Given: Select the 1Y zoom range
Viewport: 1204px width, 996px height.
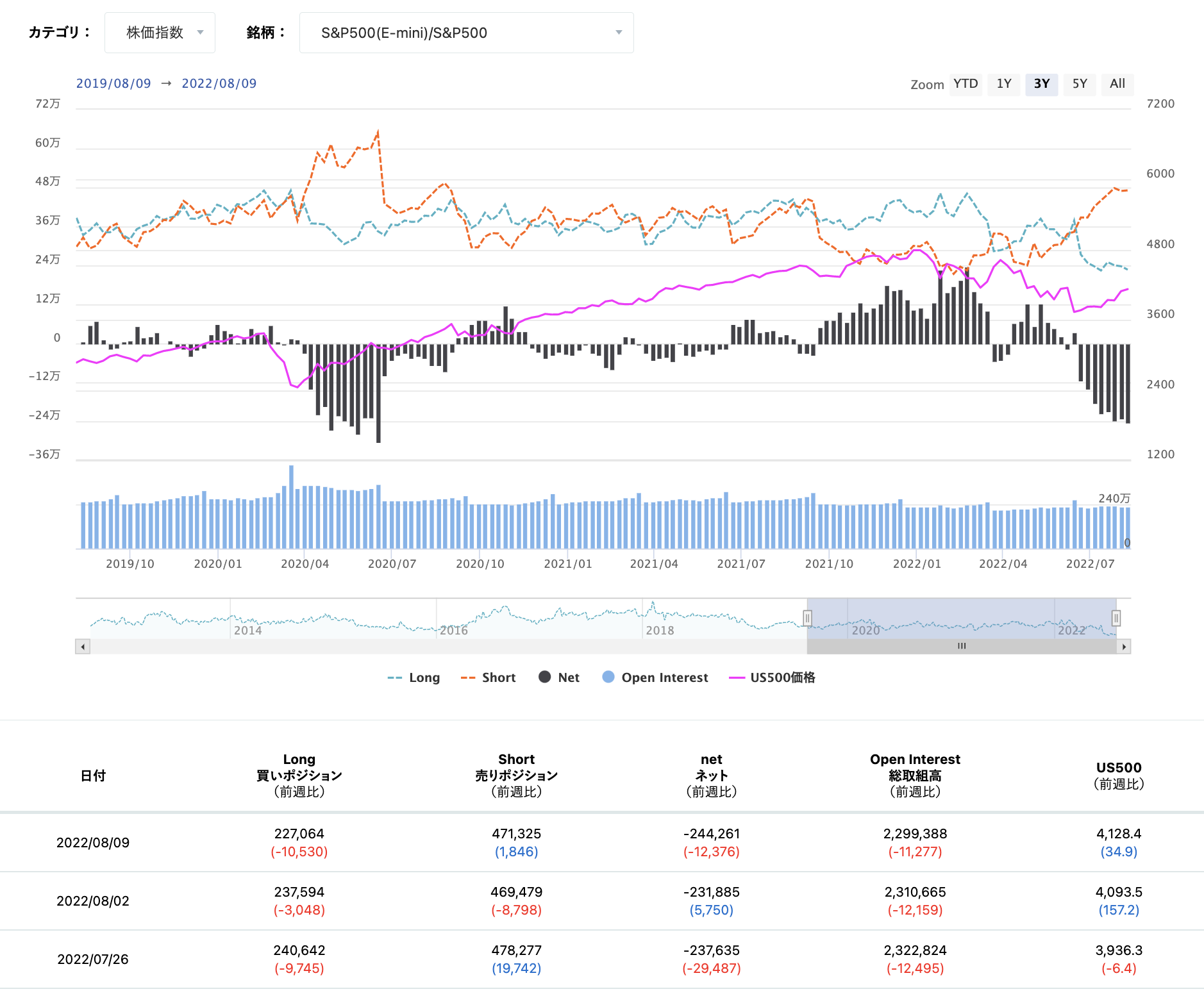Looking at the screenshot, I should pyautogui.click(x=1004, y=84).
